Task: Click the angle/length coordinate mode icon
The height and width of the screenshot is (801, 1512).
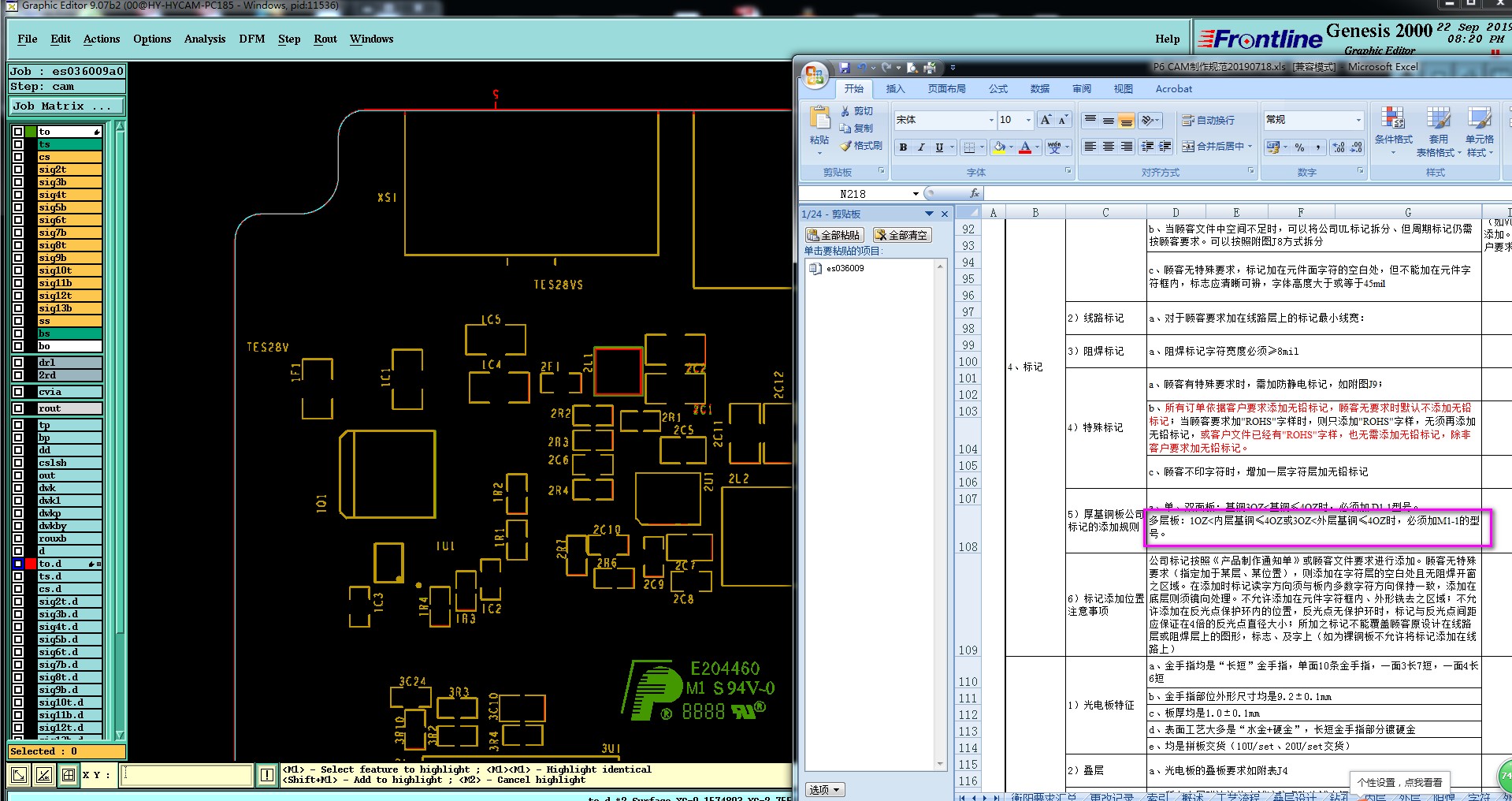Action: tap(44, 775)
